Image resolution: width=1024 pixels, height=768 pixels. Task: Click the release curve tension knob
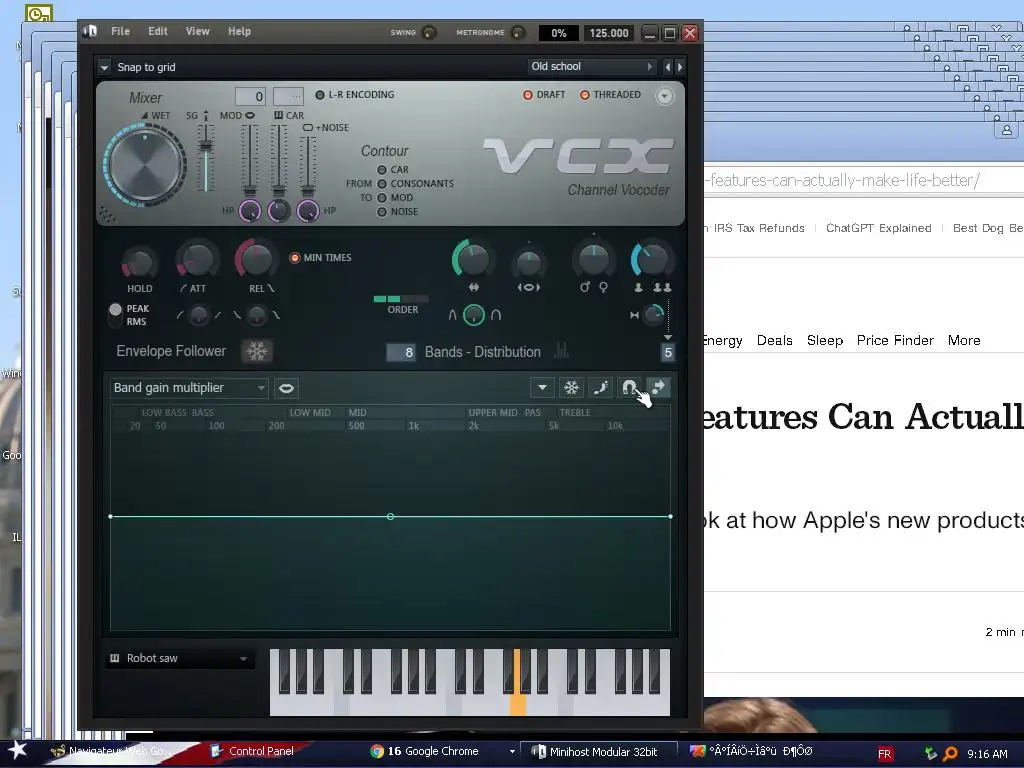pos(257,315)
